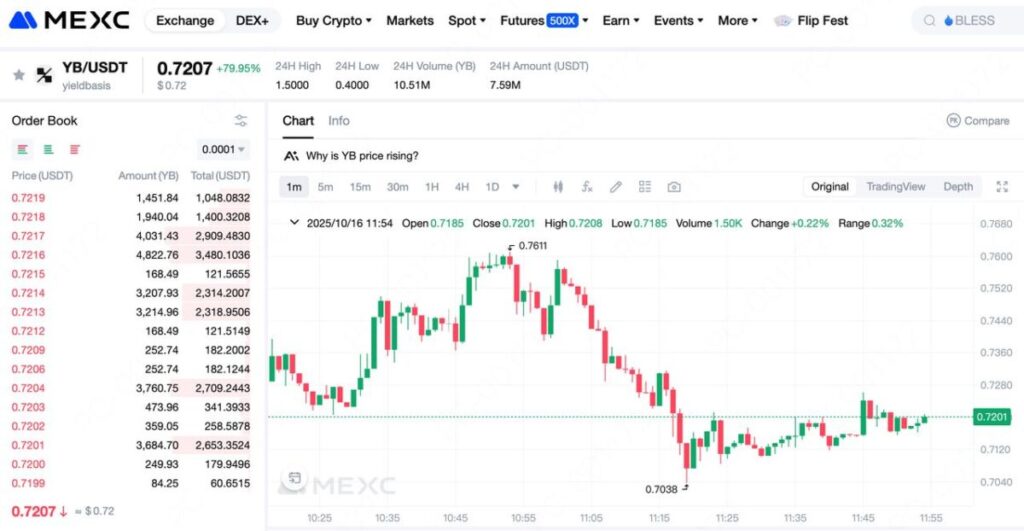Show sell orders only in order book
1024x531 pixels.
pyautogui.click(x=75, y=150)
